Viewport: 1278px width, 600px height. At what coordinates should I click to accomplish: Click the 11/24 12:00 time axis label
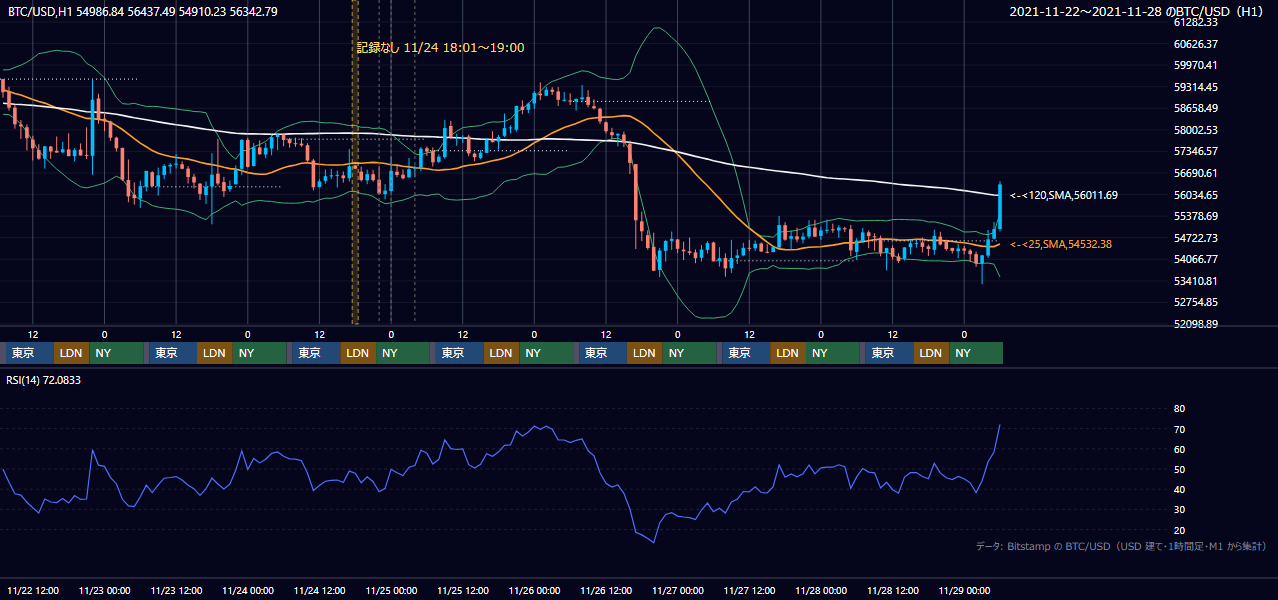click(320, 590)
